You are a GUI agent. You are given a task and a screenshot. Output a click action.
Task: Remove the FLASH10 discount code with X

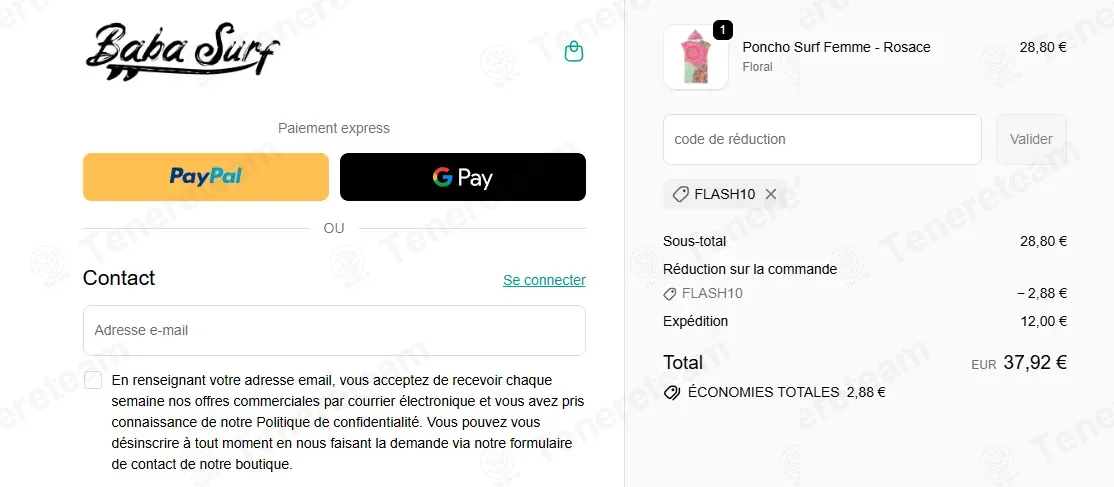point(771,194)
